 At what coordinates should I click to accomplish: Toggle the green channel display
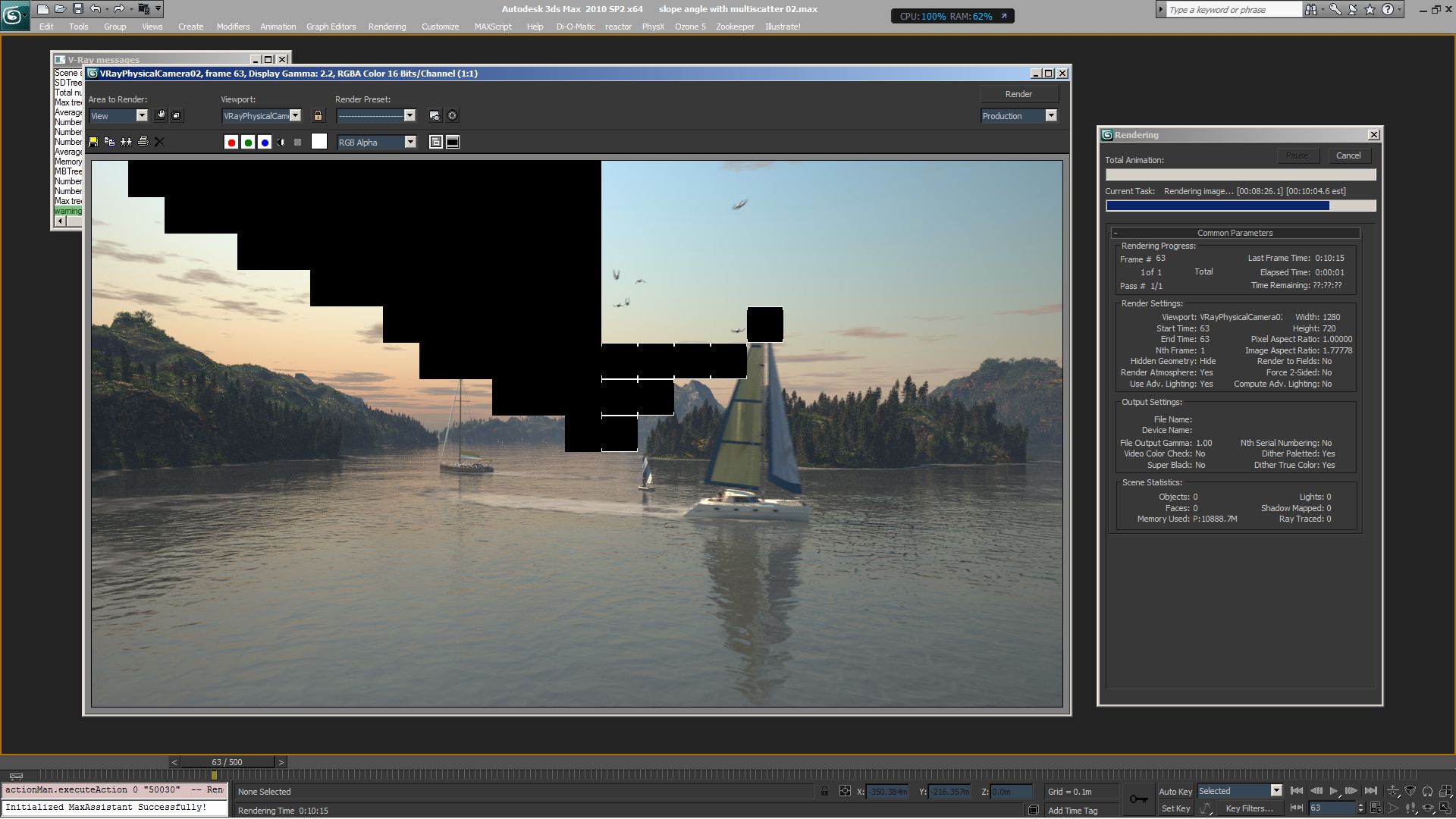coord(248,143)
